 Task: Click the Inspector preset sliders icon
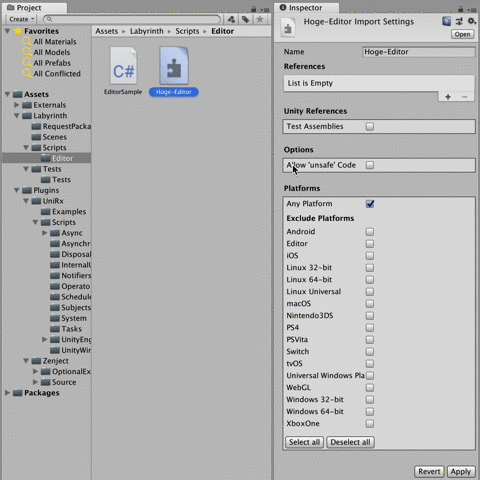[x=459, y=22]
